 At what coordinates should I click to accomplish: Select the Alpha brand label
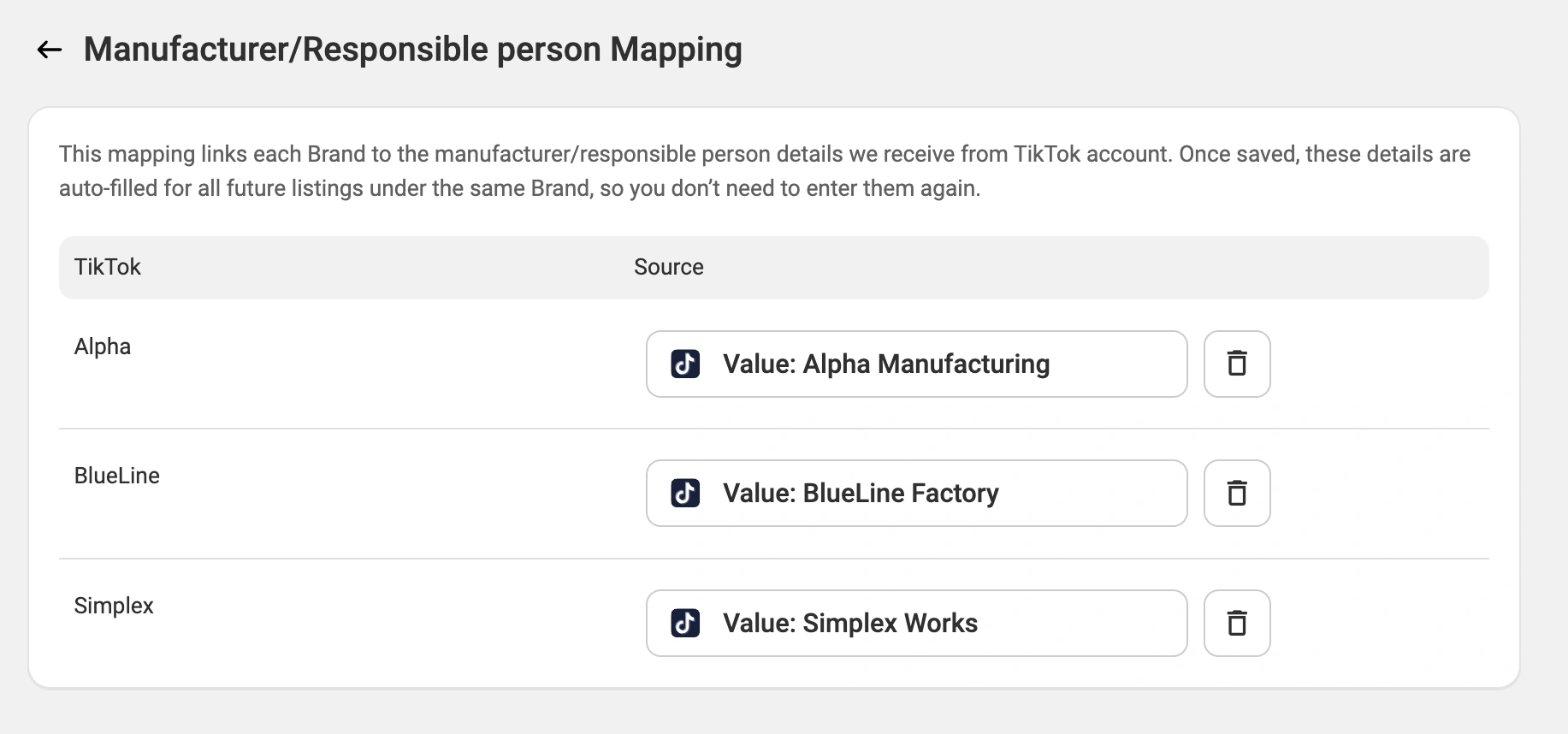click(x=103, y=347)
